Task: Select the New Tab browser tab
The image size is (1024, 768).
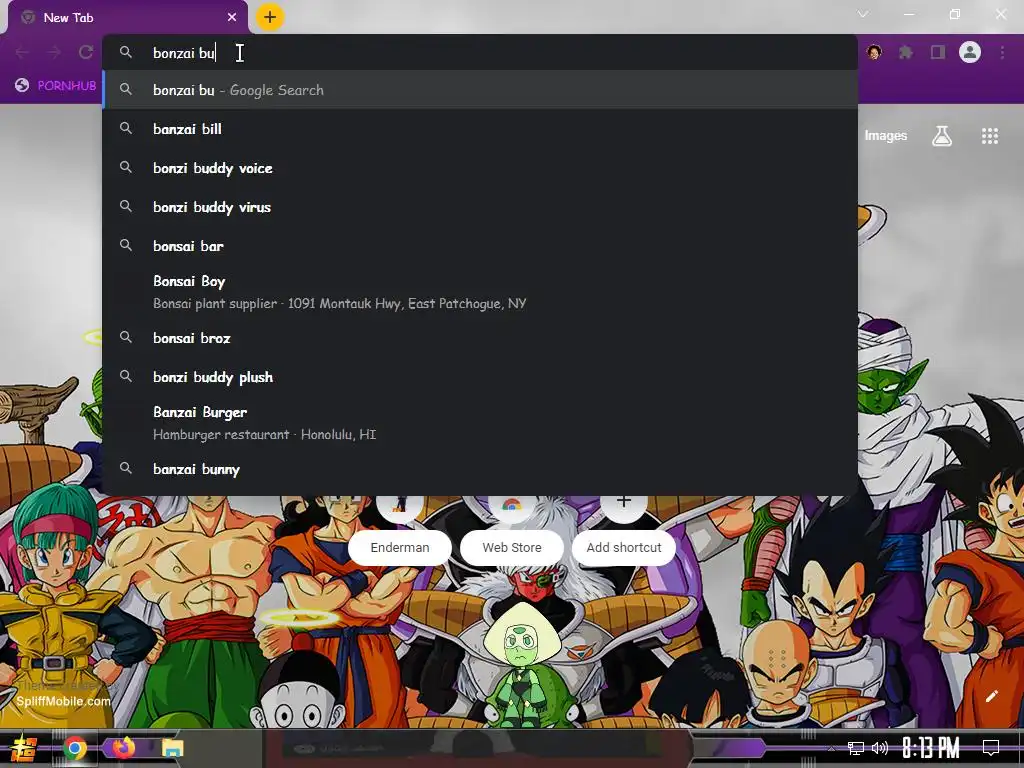Action: tap(128, 18)
